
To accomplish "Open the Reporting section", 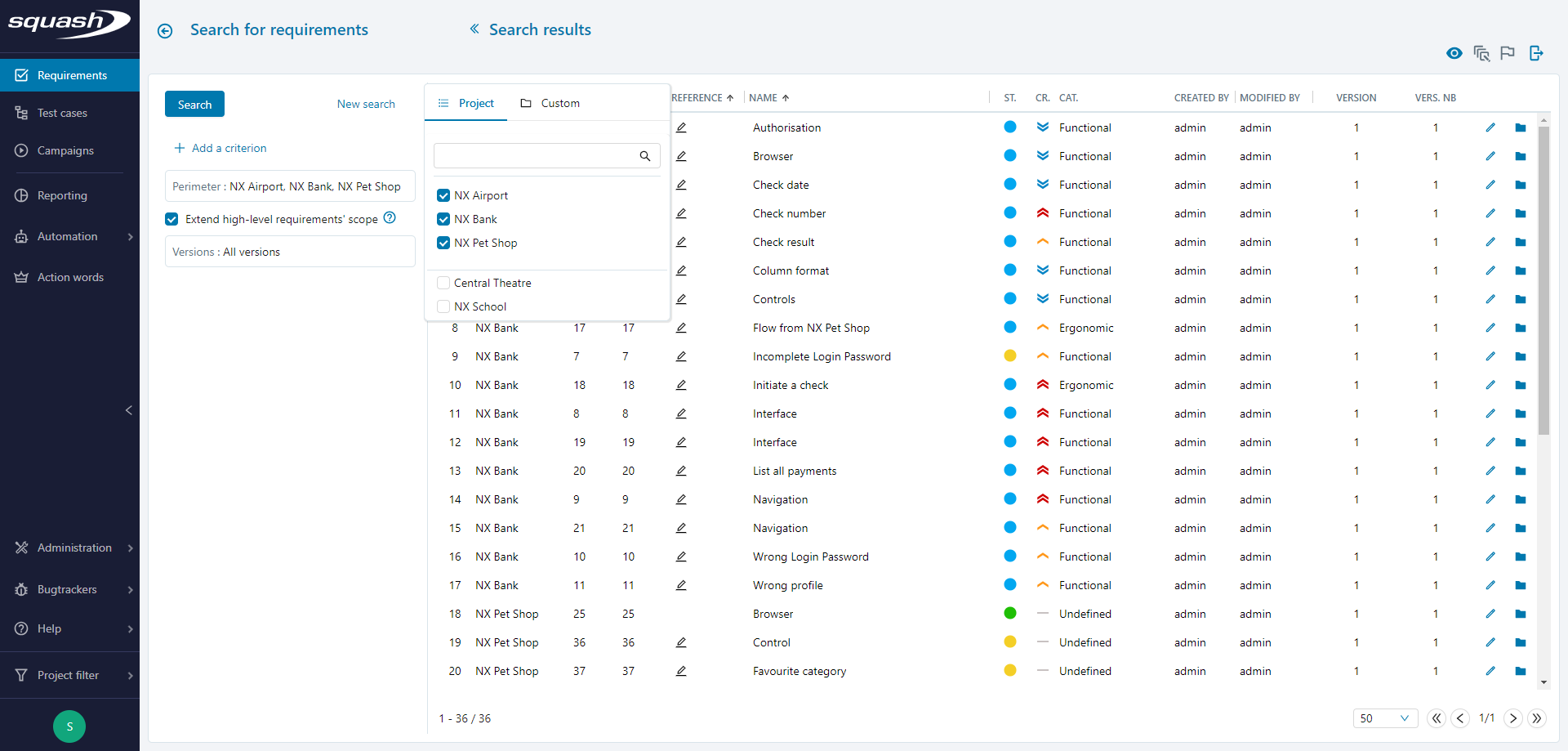I will coord(62,194).
